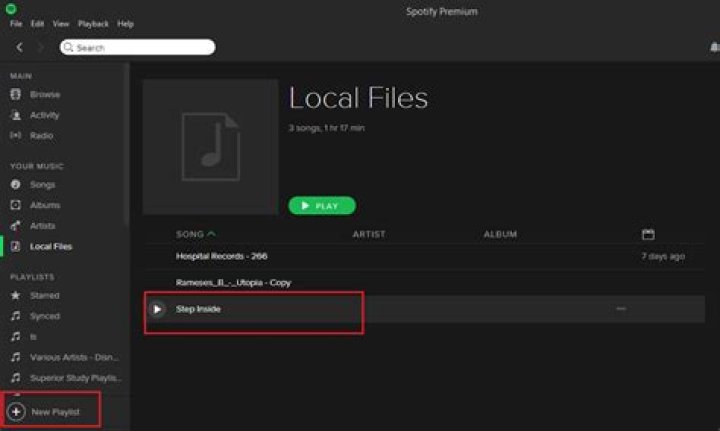
Task: Click the Albums disc icon
Action: [16, 205]
